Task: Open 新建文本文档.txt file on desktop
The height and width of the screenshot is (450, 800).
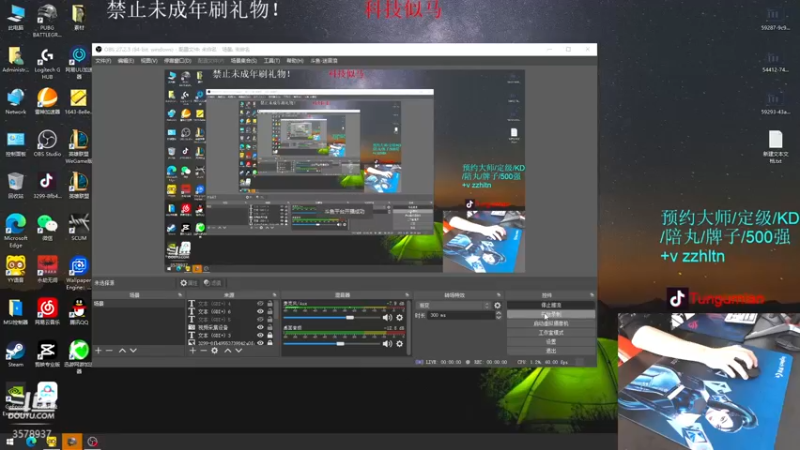Action: coord(776,146)
